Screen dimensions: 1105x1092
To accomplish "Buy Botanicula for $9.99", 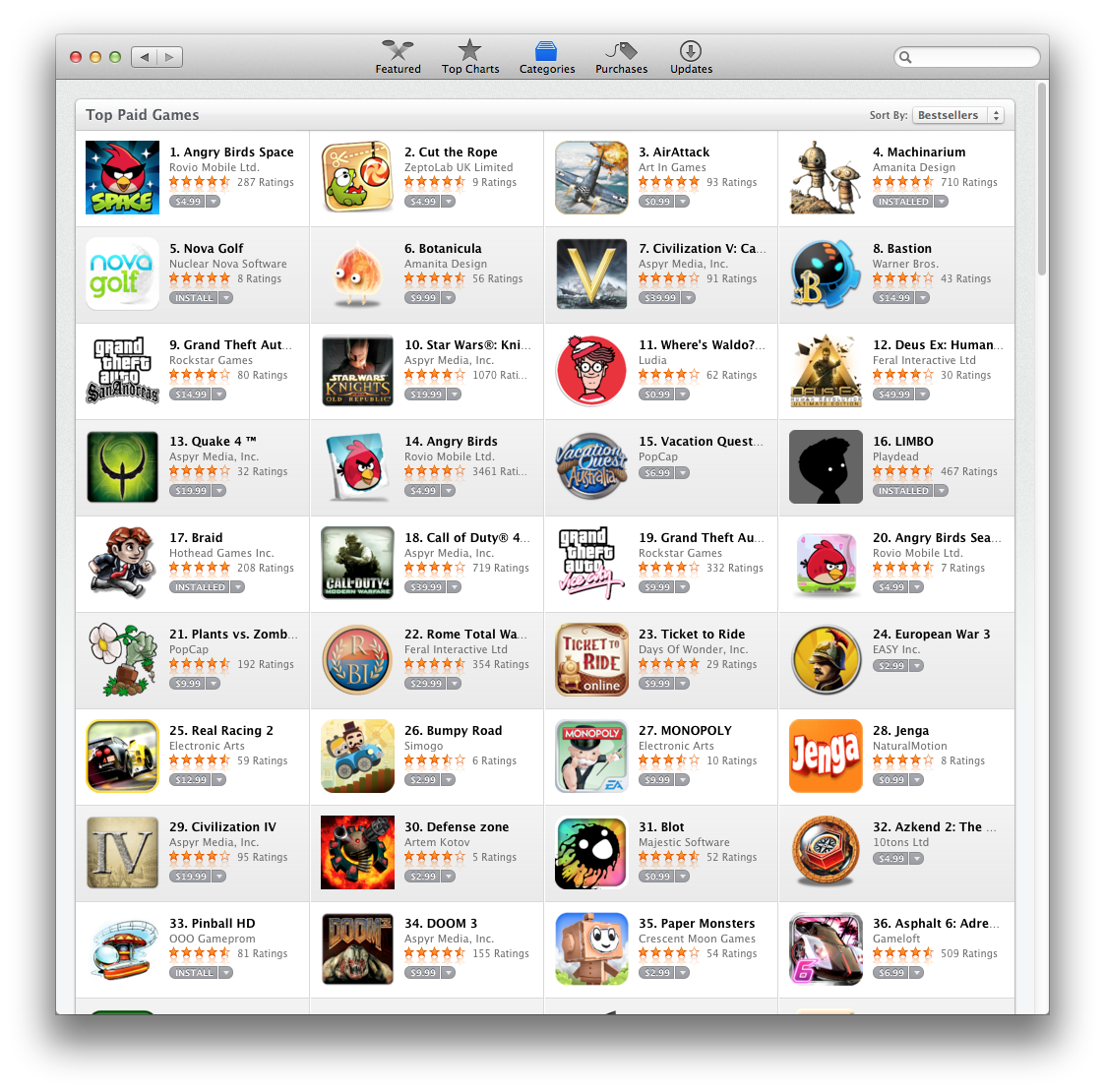I will [x=423, y=298].
